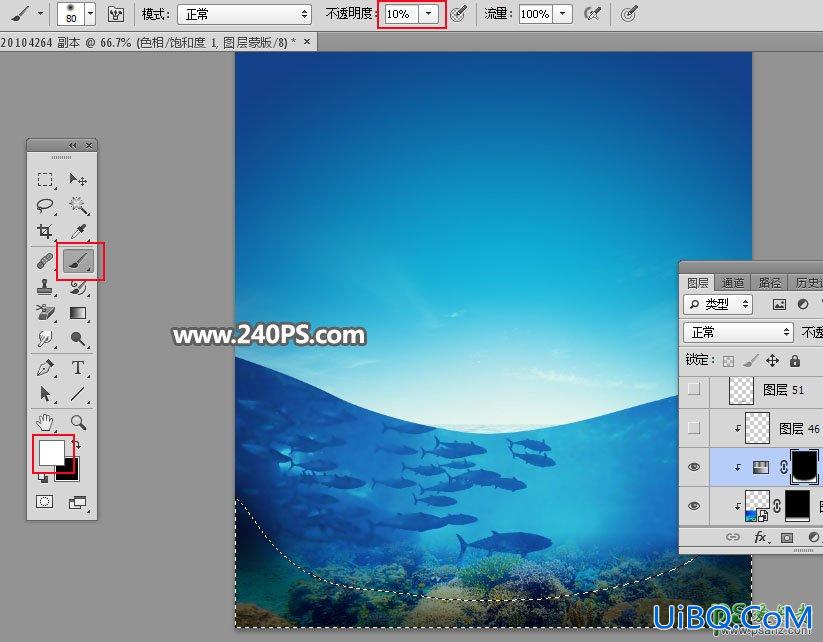Select the Zoom tool
This screenshot has width=823, height=642.
(x=78, y=422)
